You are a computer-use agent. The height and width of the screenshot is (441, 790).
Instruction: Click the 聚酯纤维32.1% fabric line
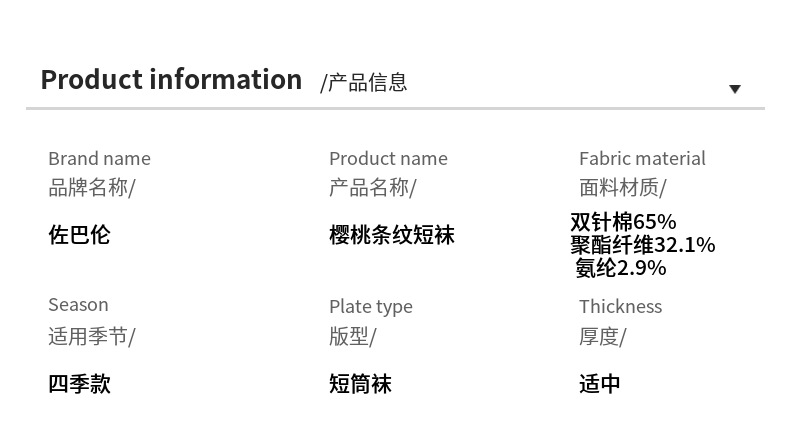click(x=643, y=244)
